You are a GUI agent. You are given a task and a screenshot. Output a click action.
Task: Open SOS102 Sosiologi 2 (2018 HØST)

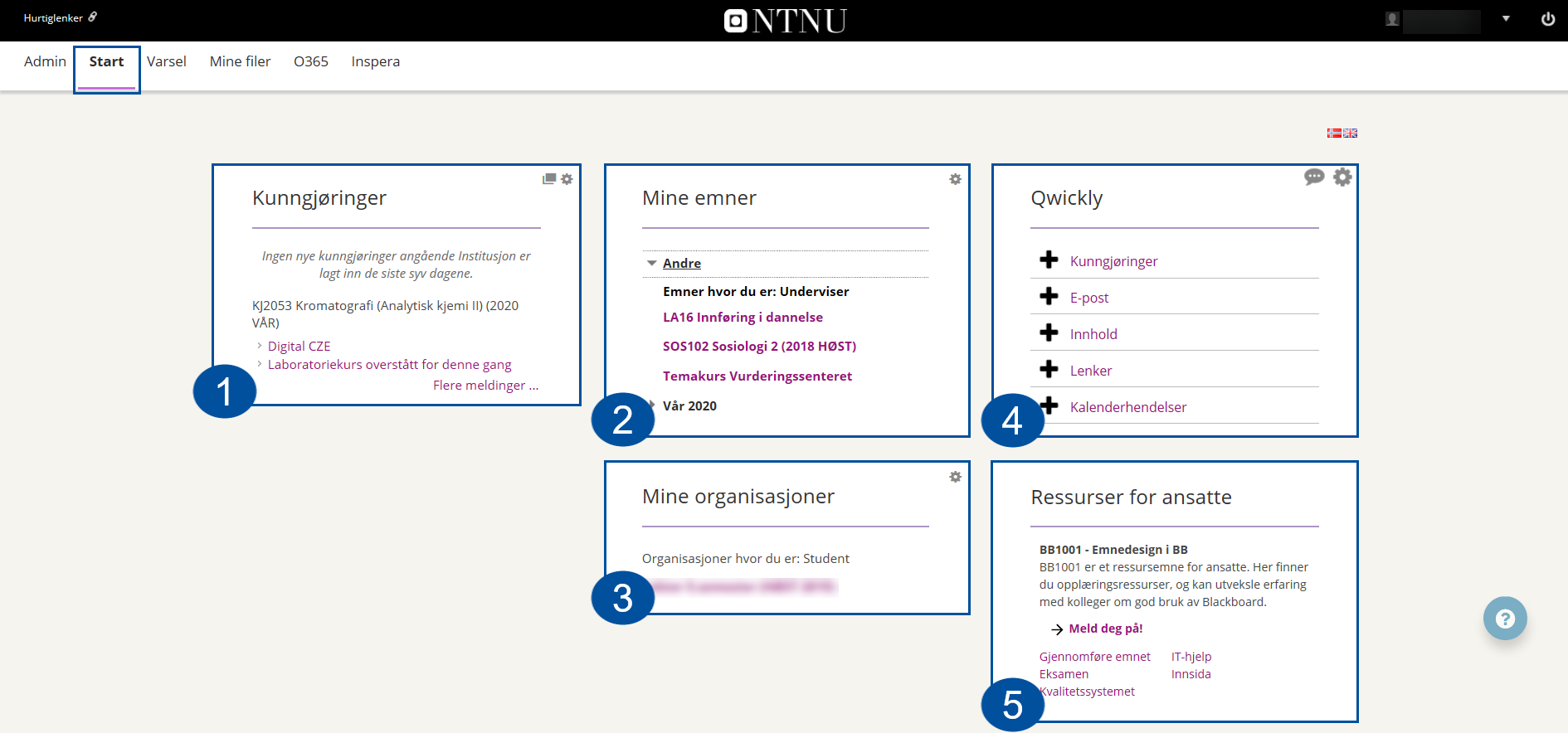pyautogui.click(x=759, y=346)
